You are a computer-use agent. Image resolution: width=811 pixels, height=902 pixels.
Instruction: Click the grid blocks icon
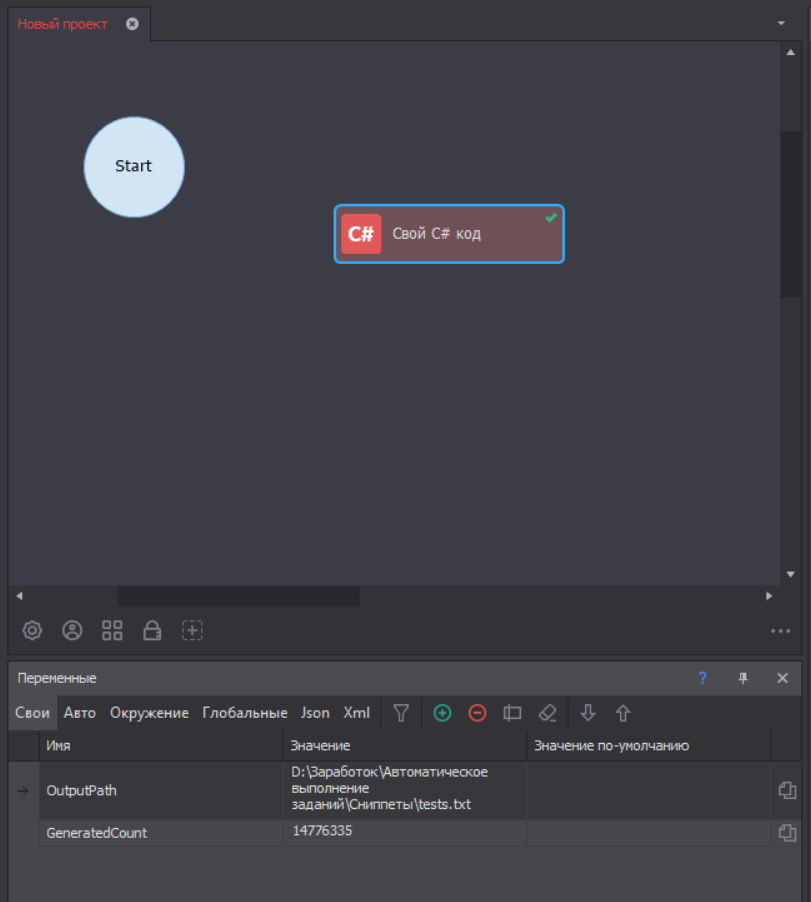[x=112, y=630]
